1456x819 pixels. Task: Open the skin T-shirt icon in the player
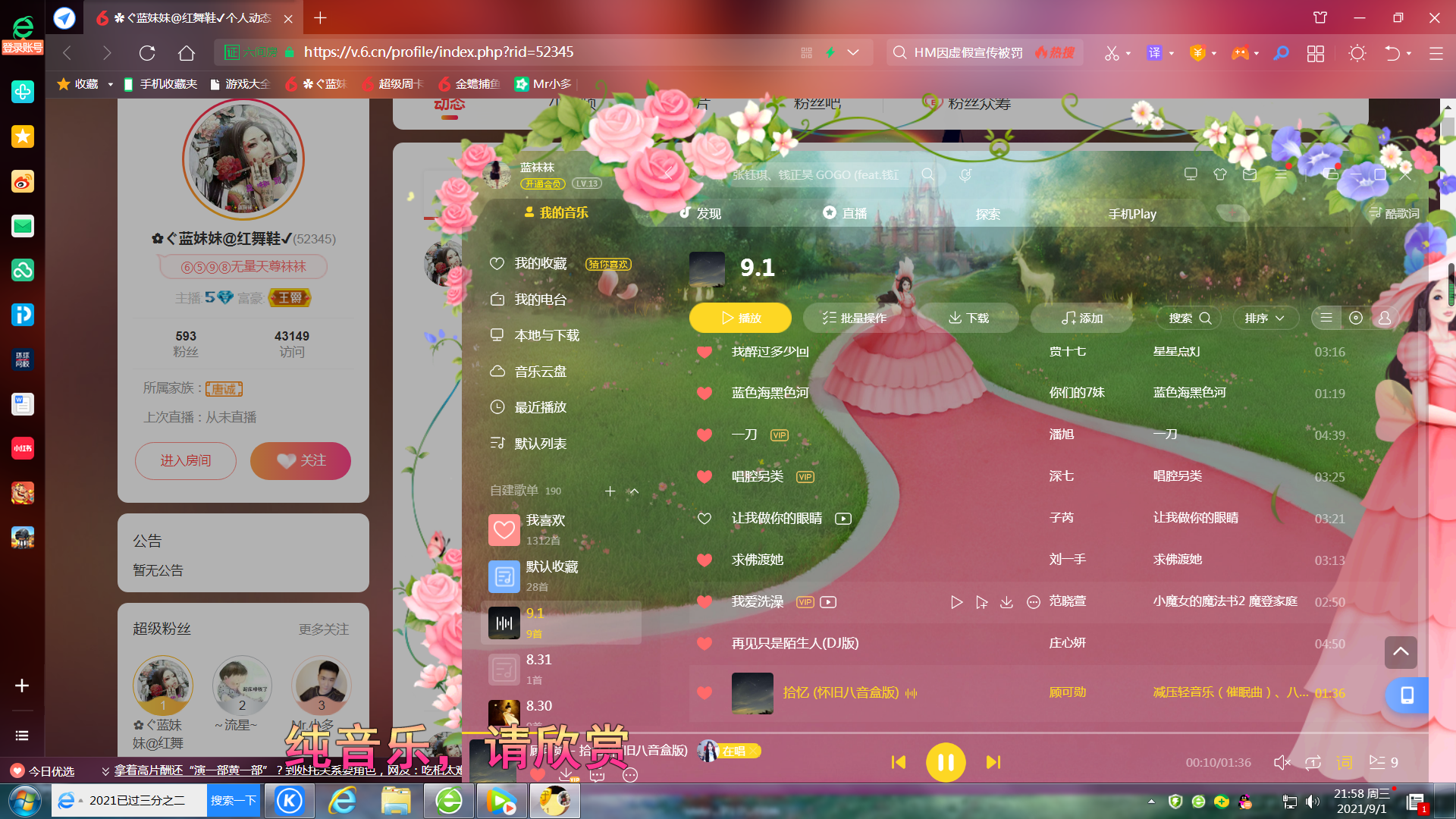click(x=1220, y=174)
